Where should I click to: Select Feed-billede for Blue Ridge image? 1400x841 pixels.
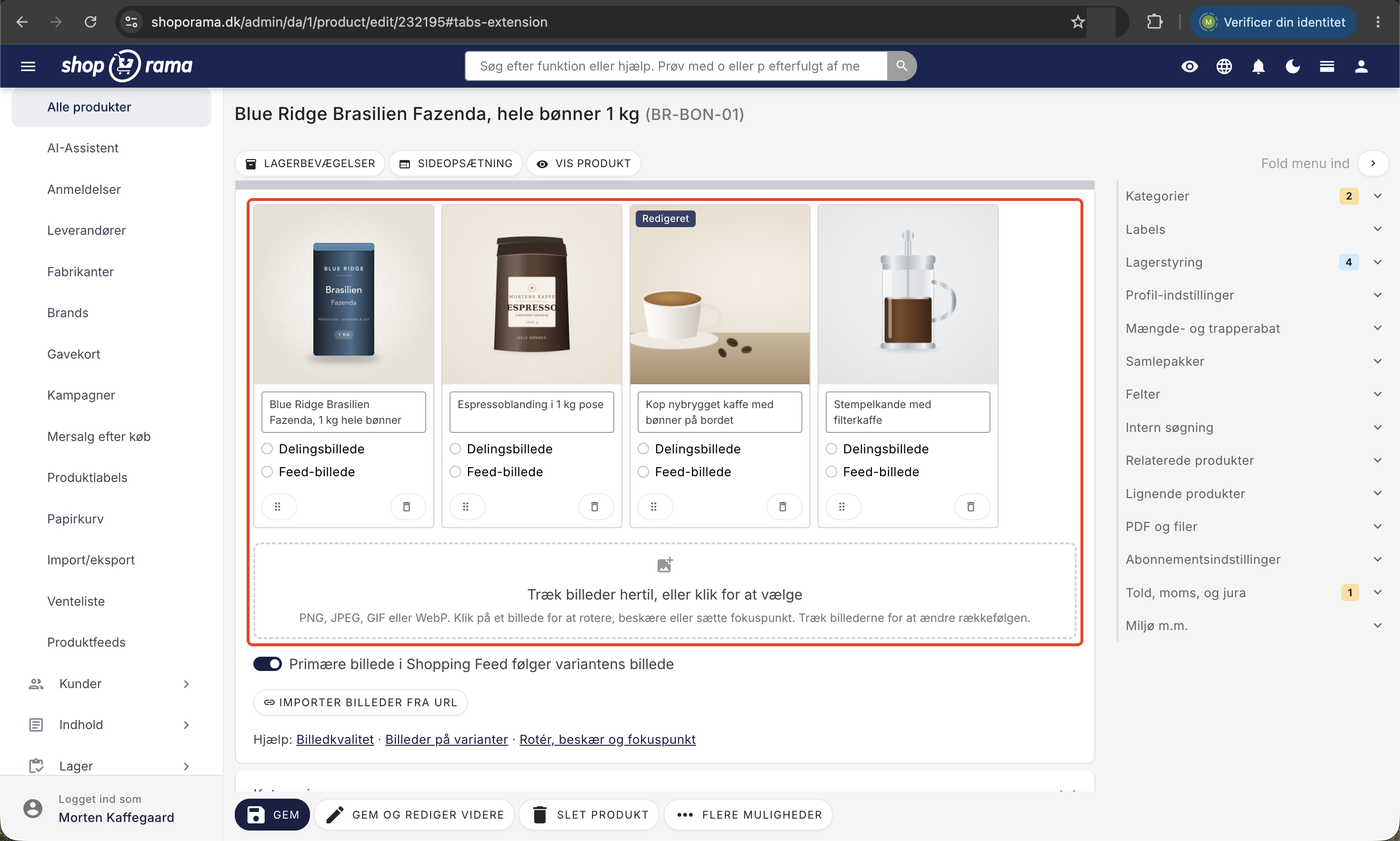(x=267, y=472)
